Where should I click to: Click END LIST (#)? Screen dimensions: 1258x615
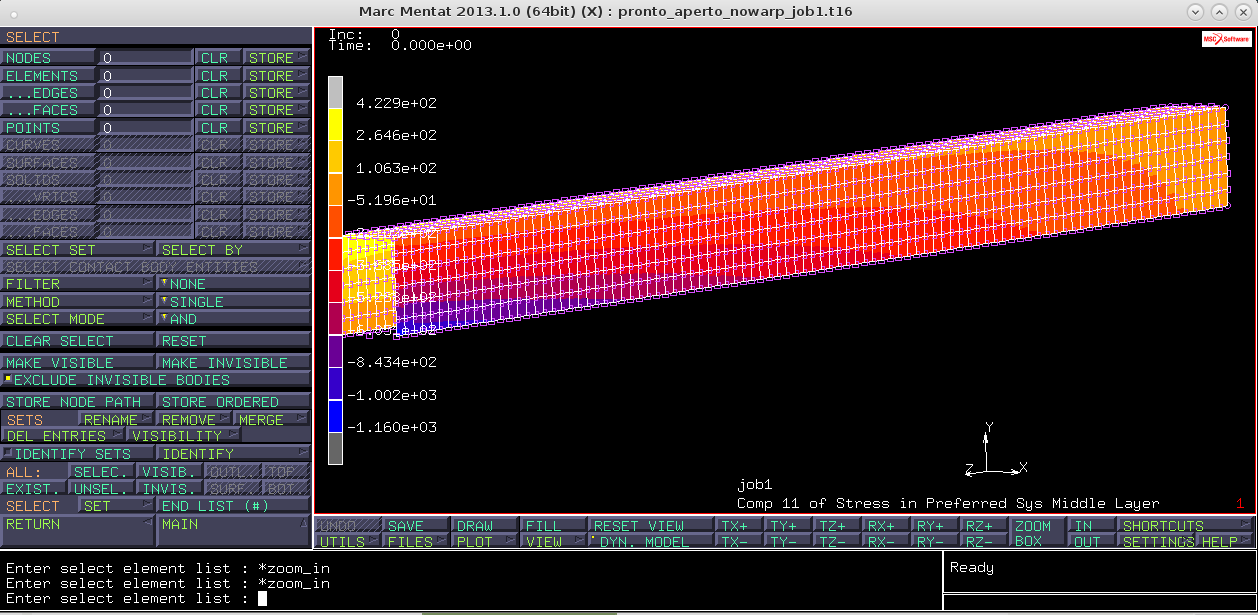(x=234, y=506)
